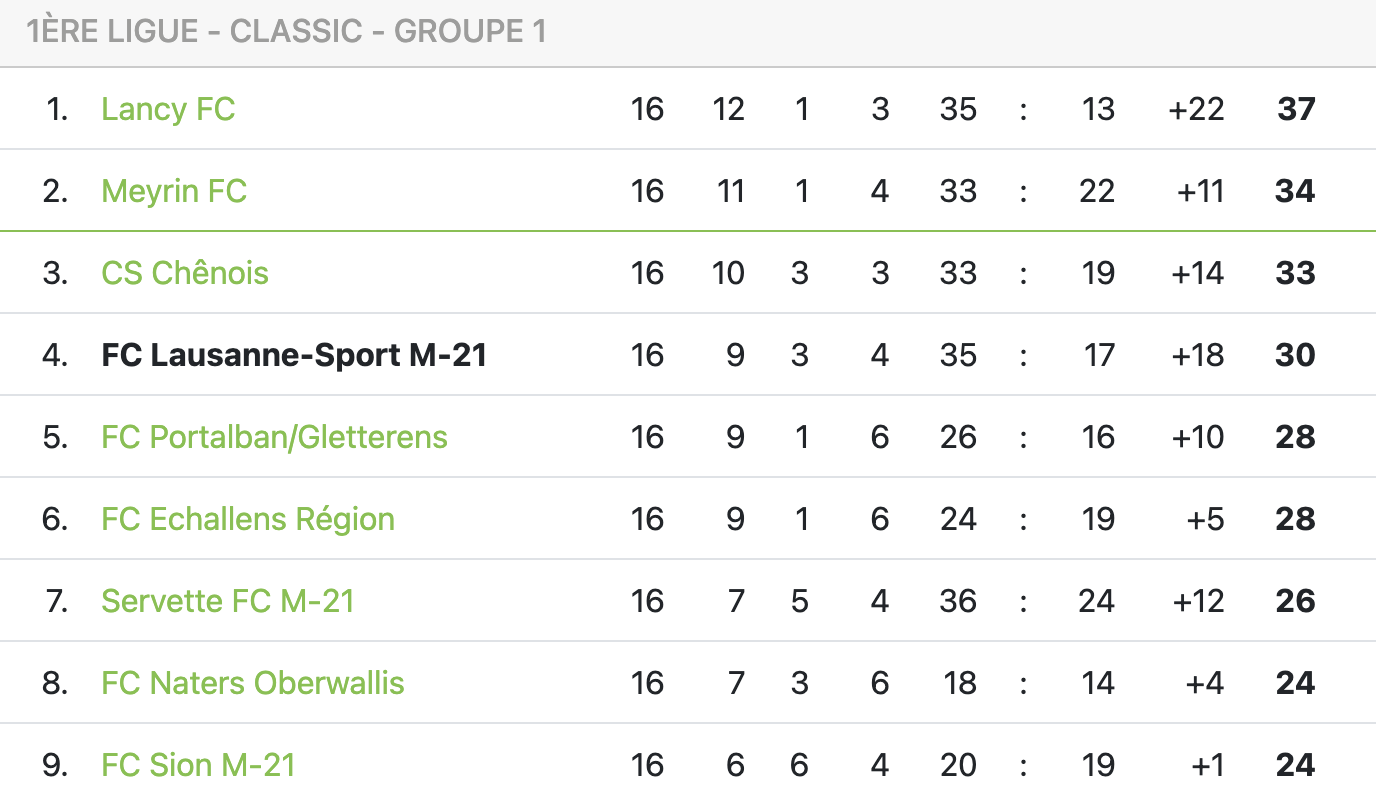Click the rank number 5. cell
Screen dimensions: 1376x802
tap(55, 437)
